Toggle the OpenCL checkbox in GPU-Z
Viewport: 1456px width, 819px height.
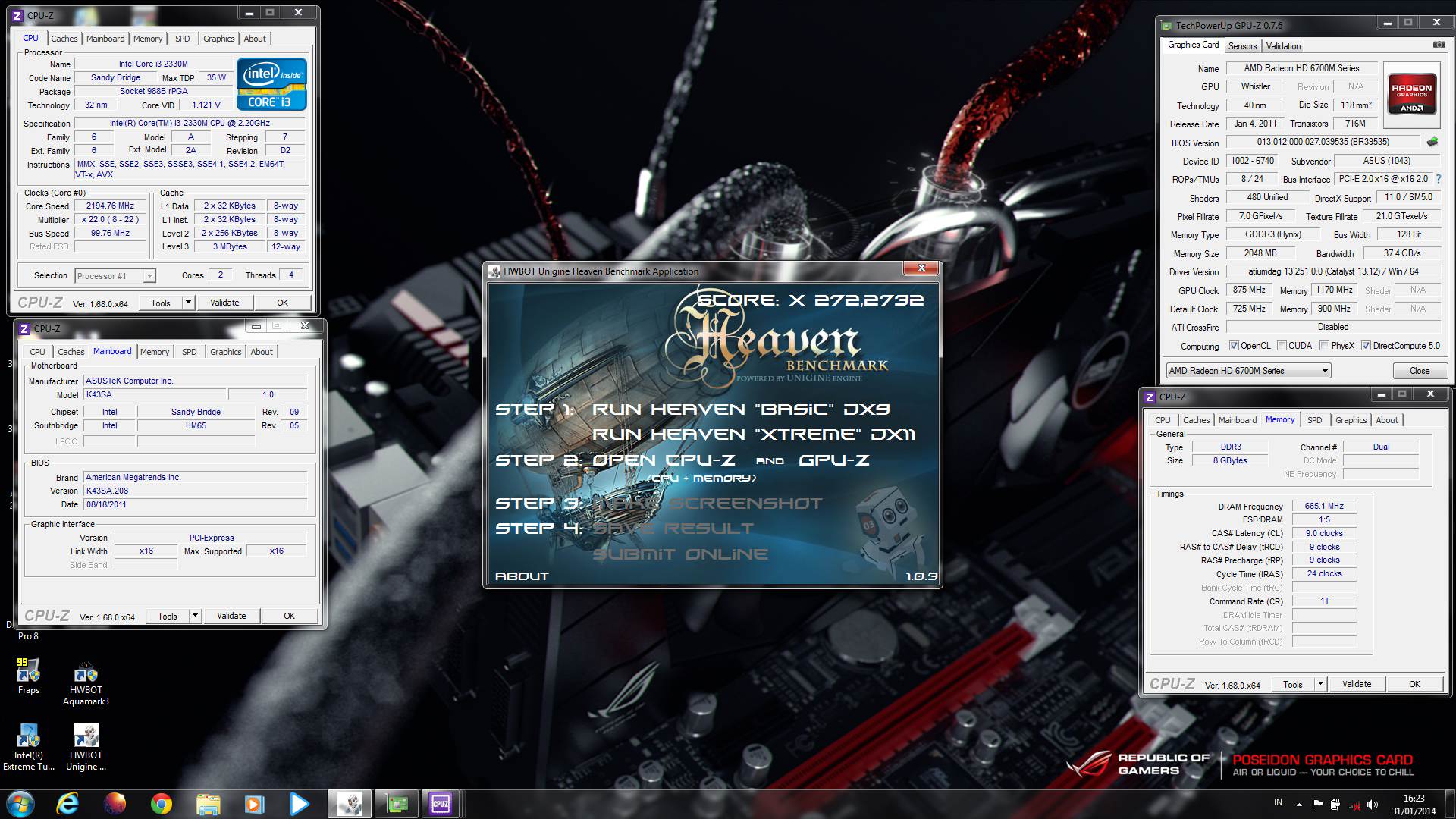pos(1234,346)
